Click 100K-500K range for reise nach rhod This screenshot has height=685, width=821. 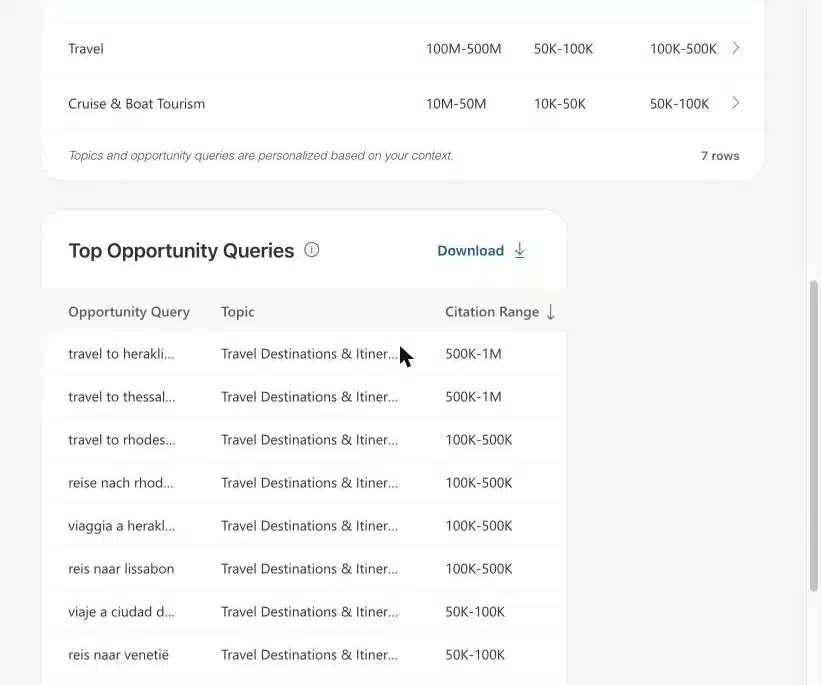pos(479,483)
